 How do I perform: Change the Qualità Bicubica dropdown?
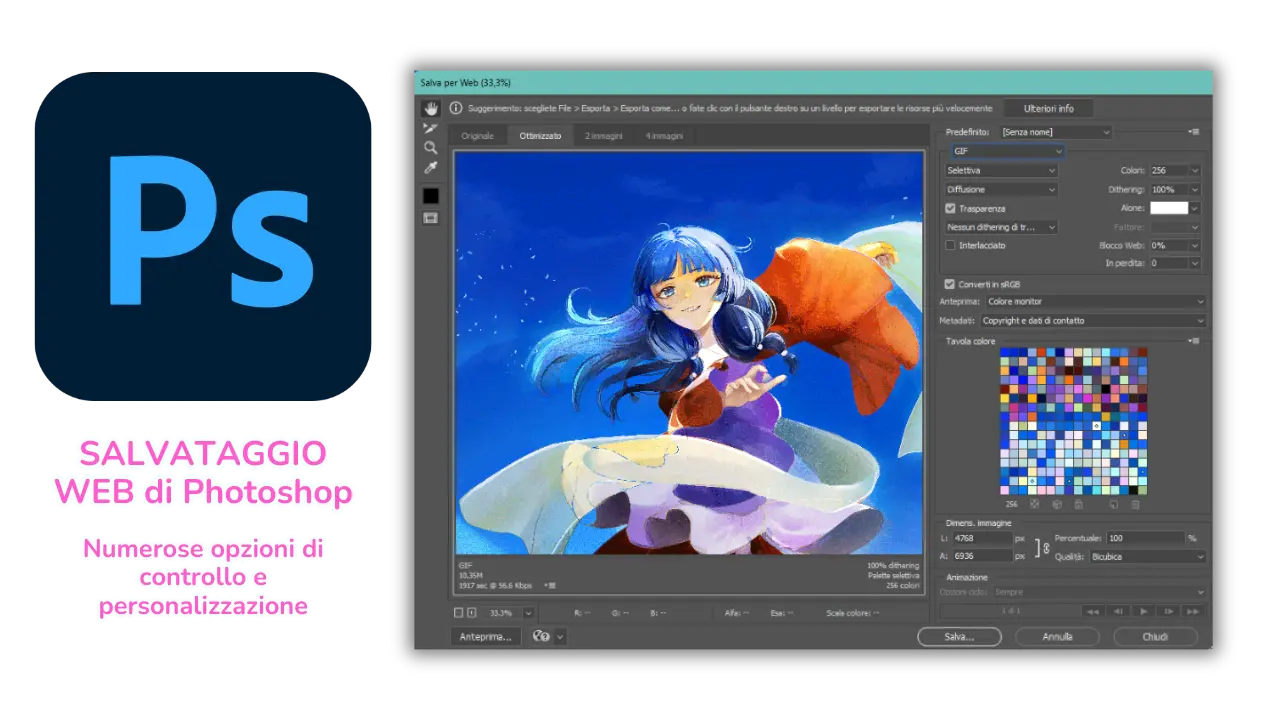1146,556
